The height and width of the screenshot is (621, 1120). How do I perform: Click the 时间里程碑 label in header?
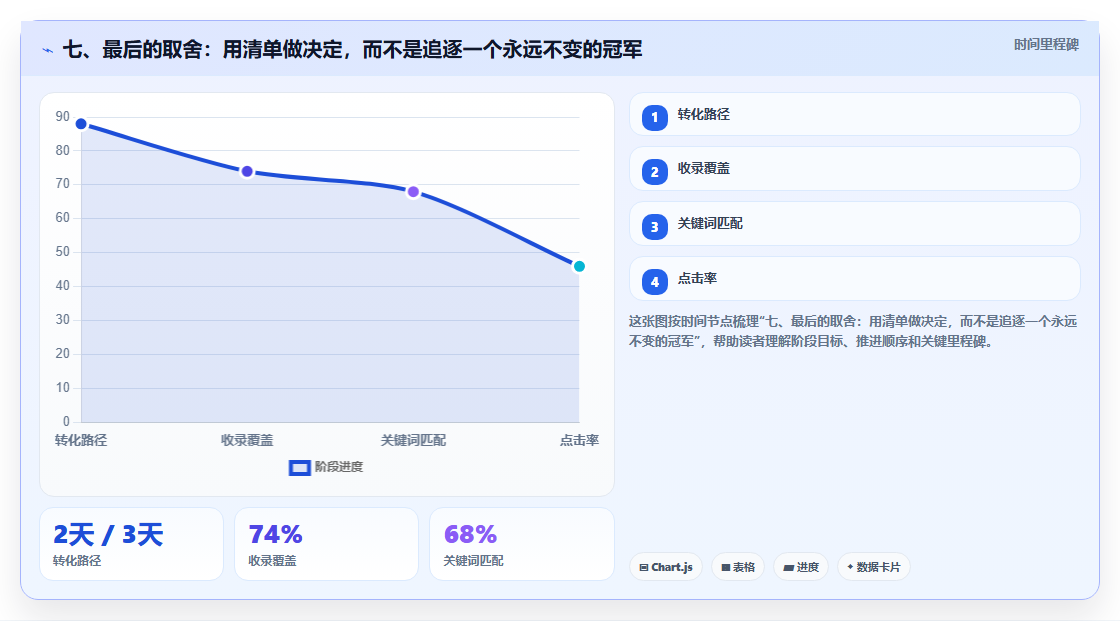coord(1046,45)
